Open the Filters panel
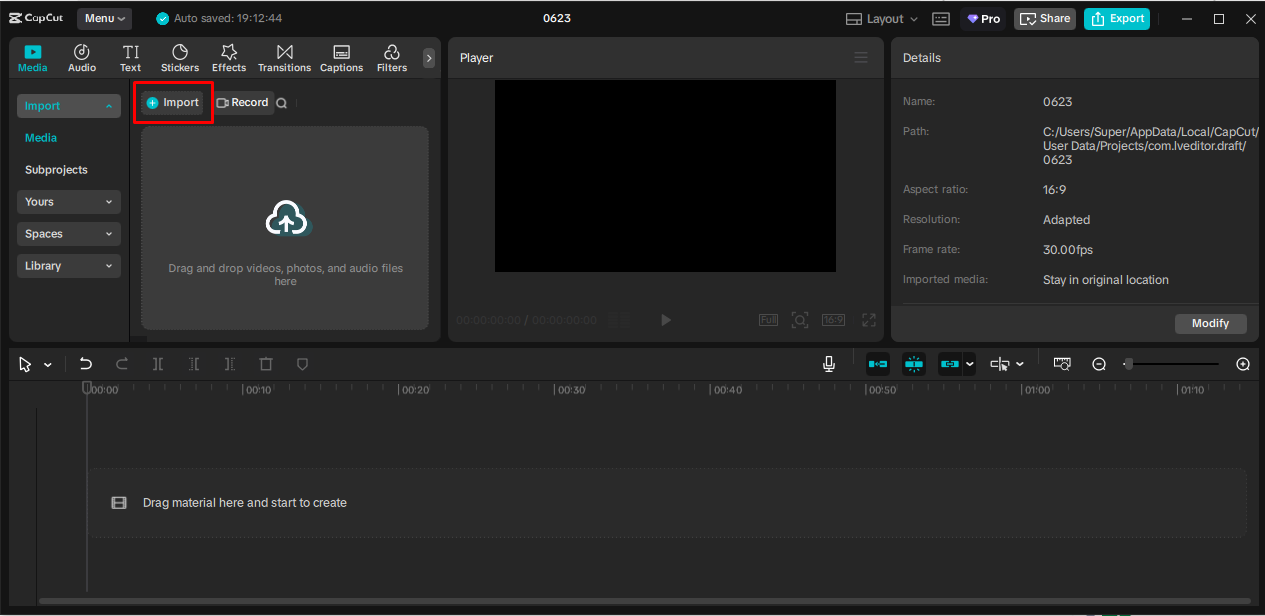This screenshot has height=616, width=1265. pos(391,56)
